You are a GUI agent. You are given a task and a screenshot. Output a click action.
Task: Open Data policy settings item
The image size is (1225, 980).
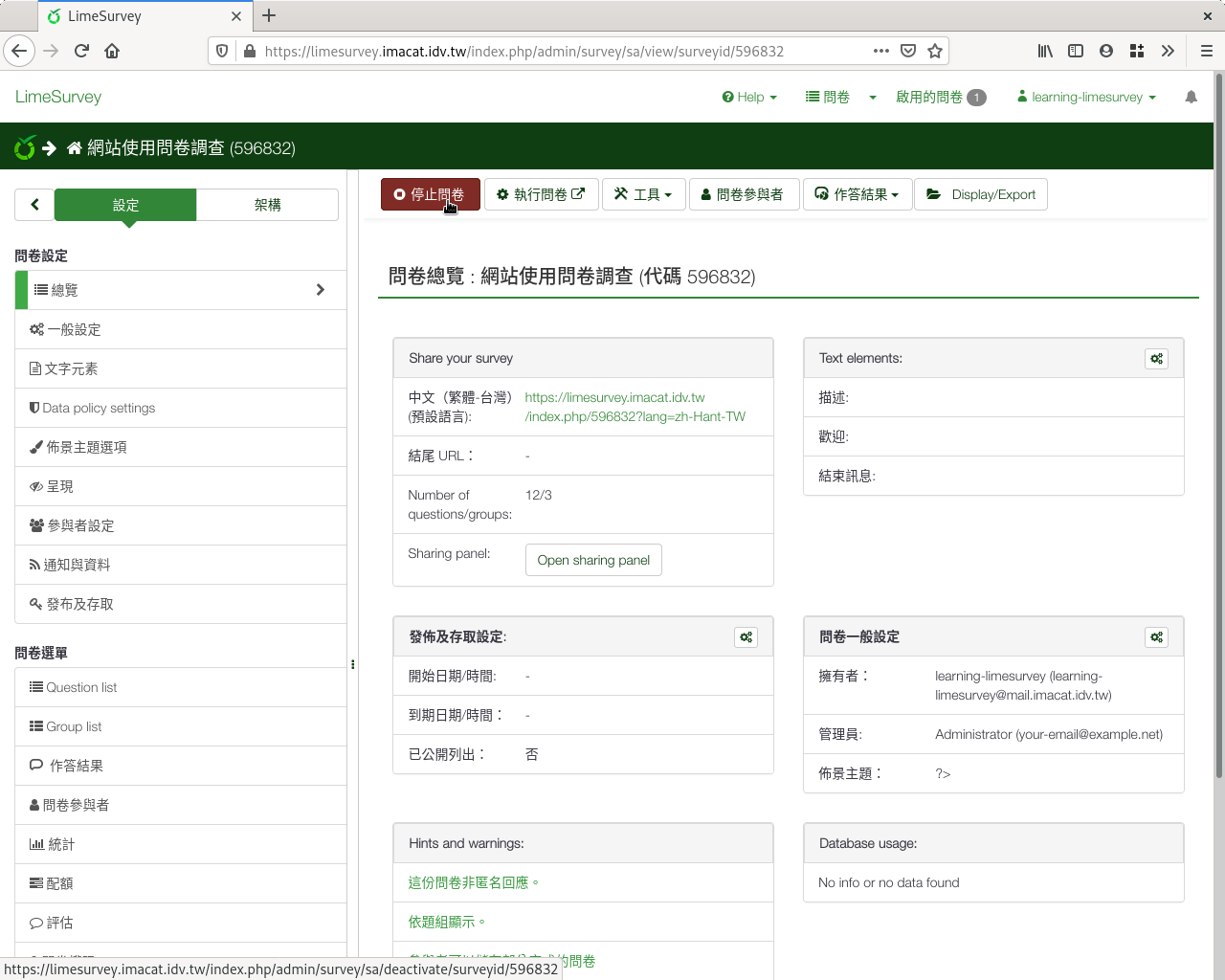click(x=181, y=408)
